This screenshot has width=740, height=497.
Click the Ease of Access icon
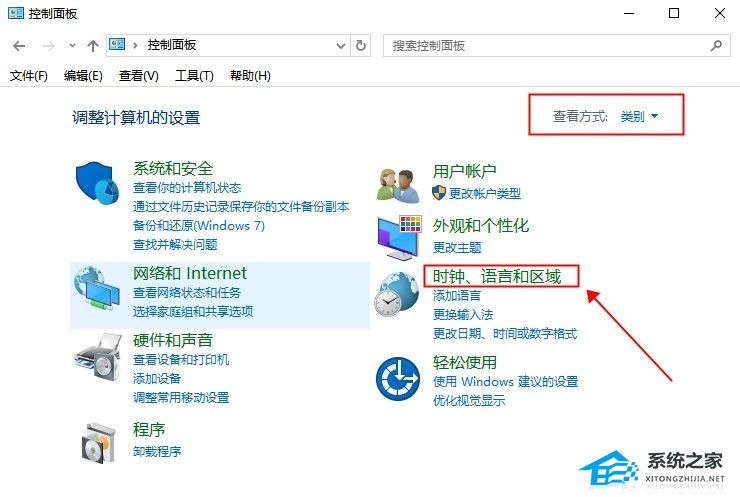(398, 379)
